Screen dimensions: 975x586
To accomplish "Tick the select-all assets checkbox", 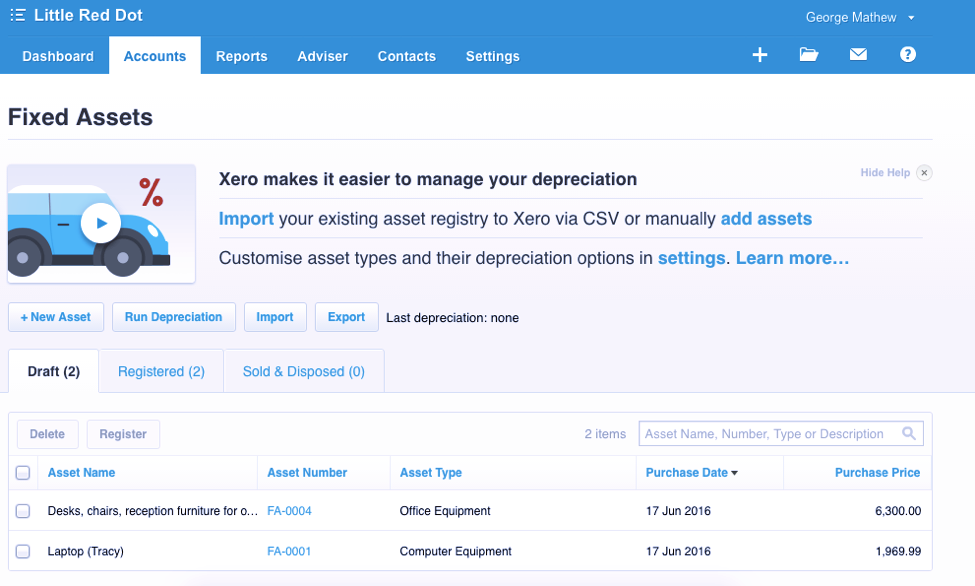I will 23,473.
